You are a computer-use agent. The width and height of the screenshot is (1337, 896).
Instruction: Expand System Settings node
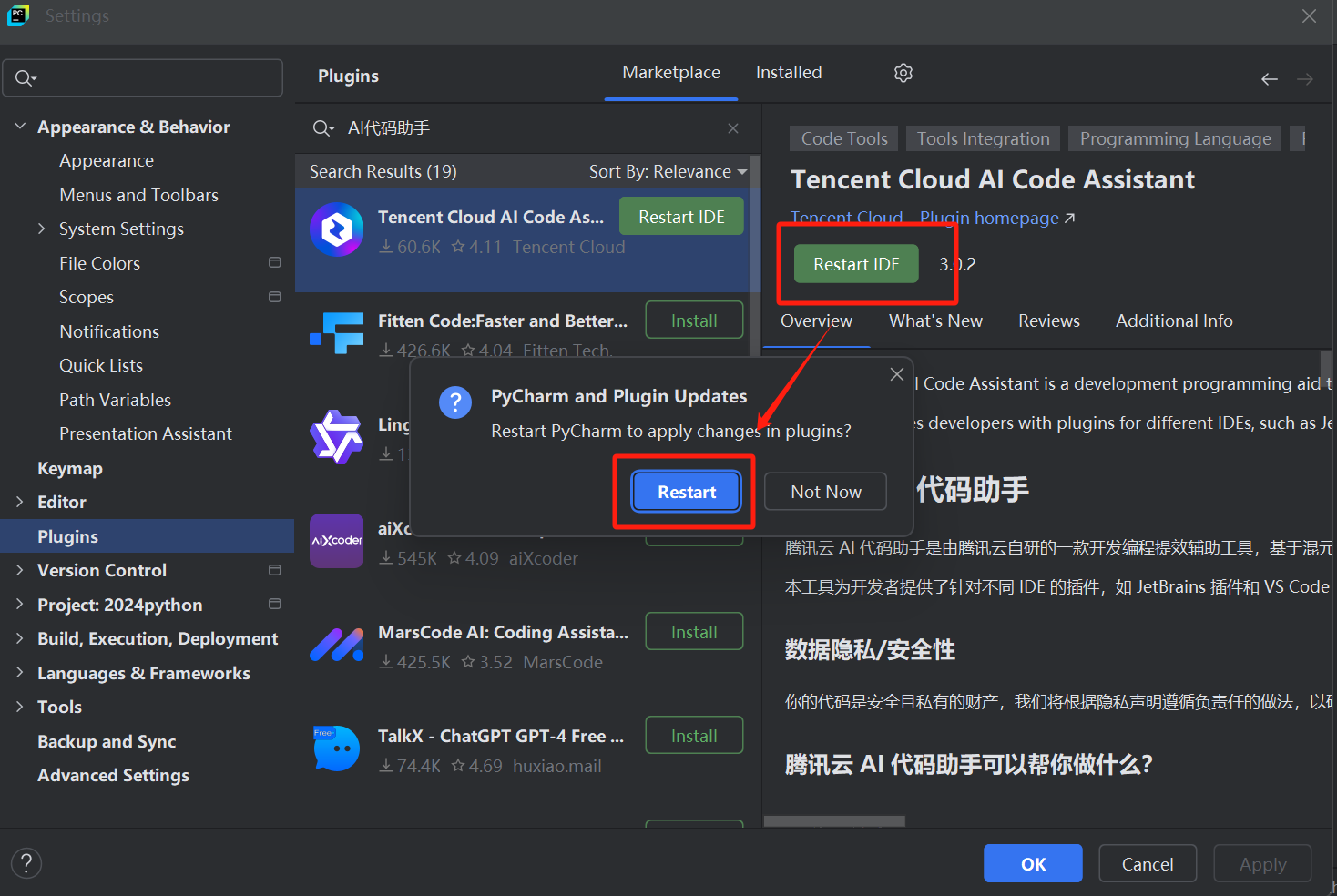point(41,229)
